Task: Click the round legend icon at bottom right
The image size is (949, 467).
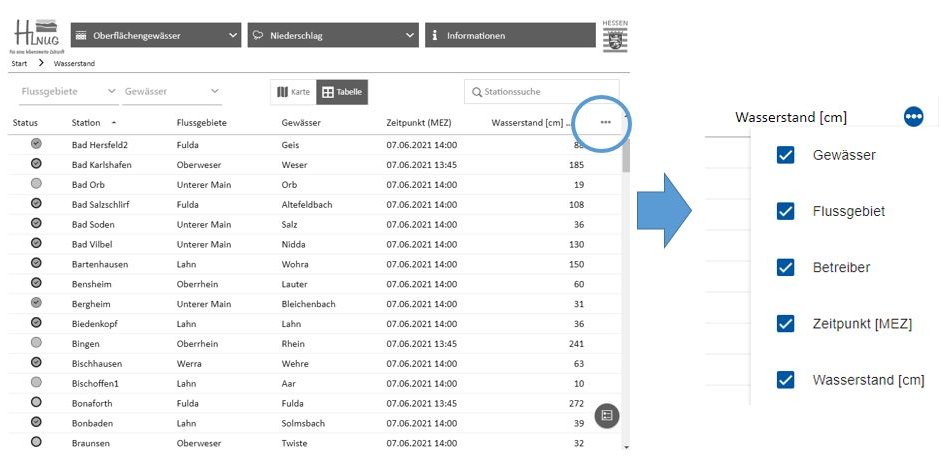Action: click(x=606, y=415)
